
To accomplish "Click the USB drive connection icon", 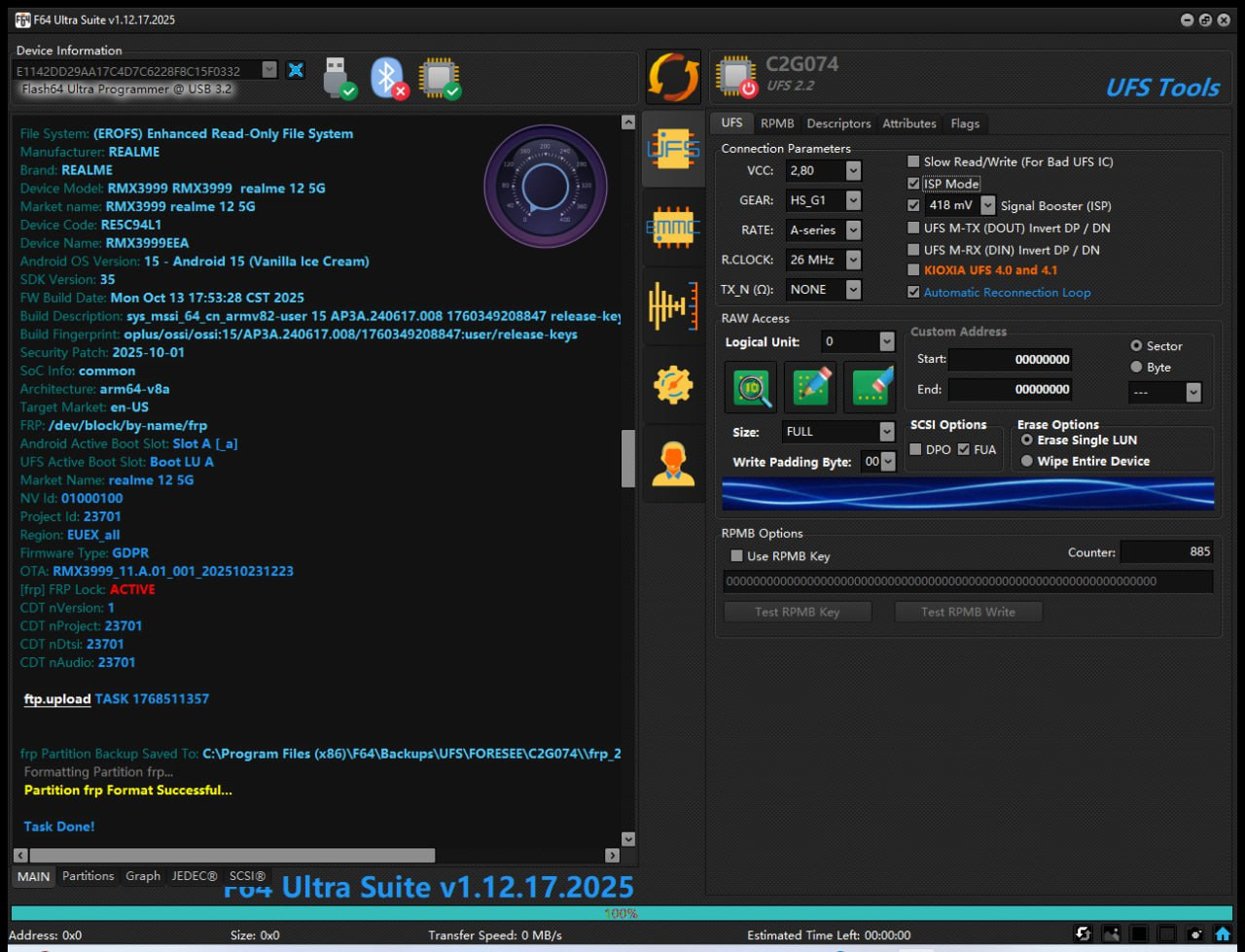I will [x=338, y=79].
